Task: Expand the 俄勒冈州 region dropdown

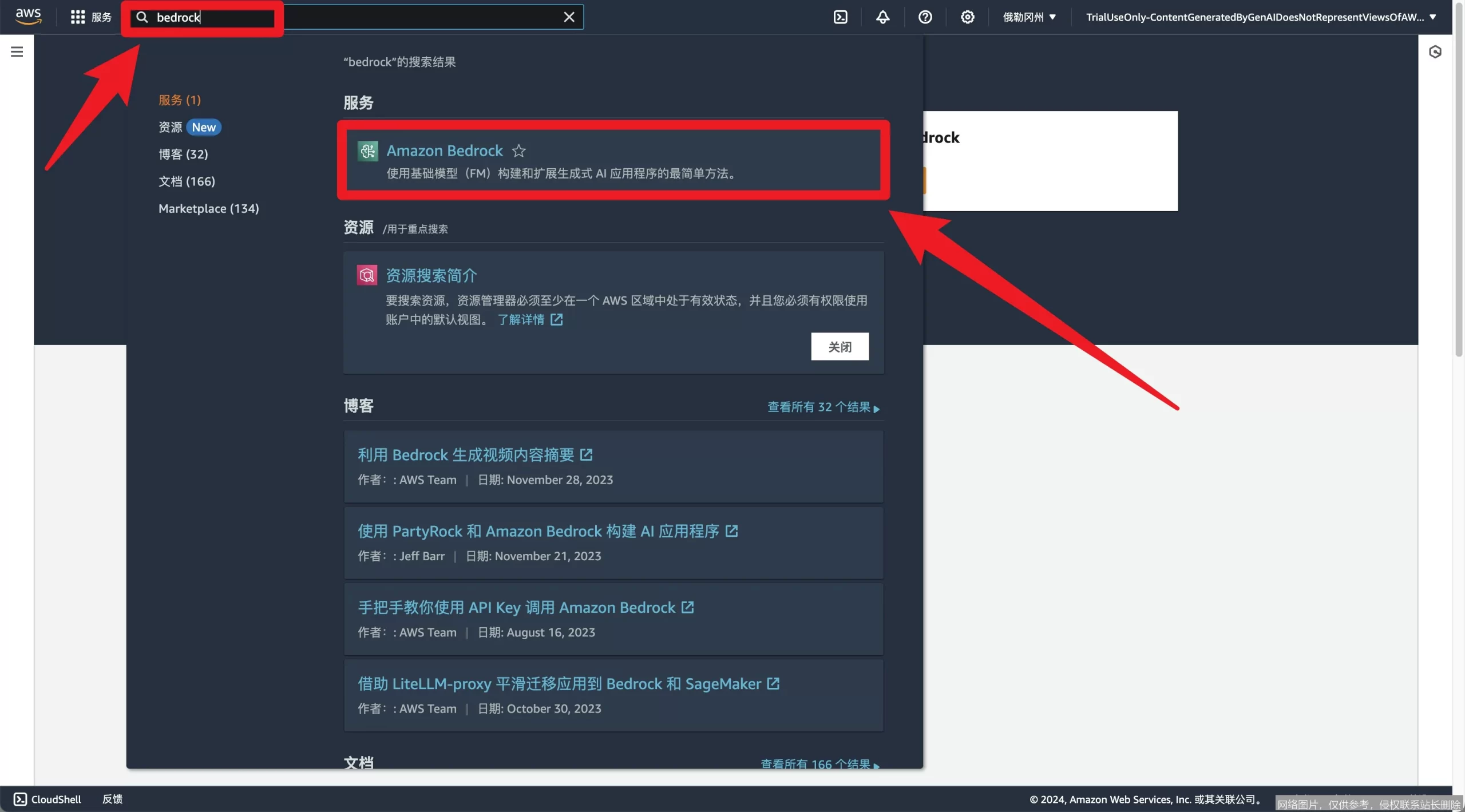Action: pyautogui.click(x=1029, y=17)
